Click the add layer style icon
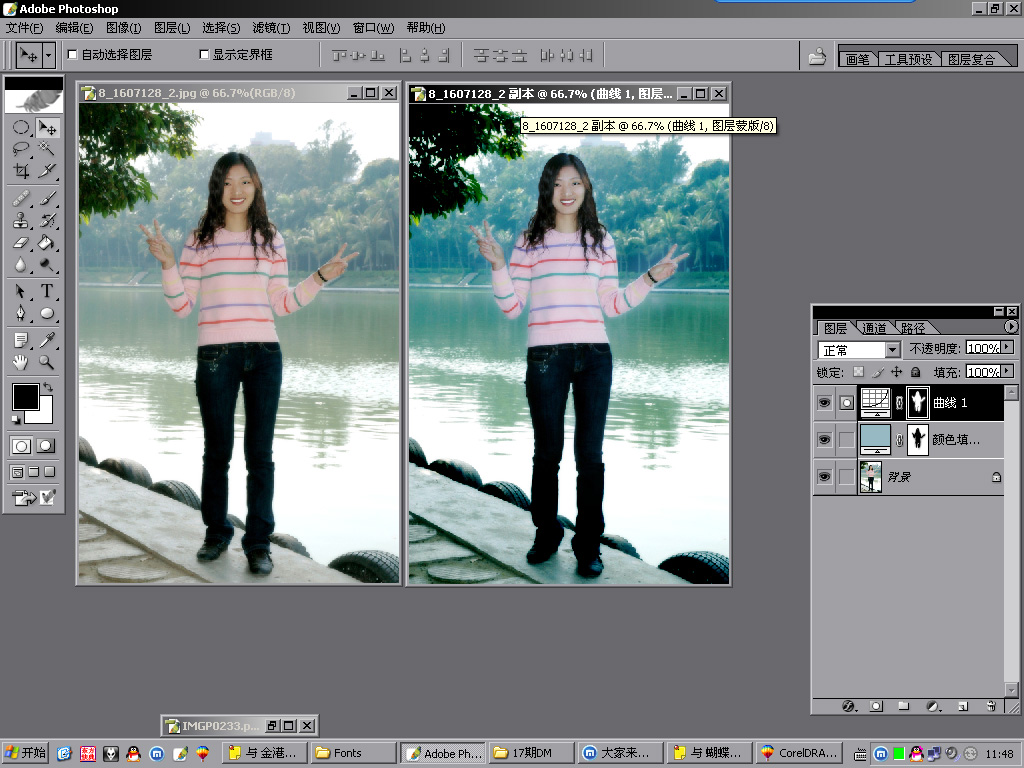This screenshot has height=768, width=1024. click(848, 706)
